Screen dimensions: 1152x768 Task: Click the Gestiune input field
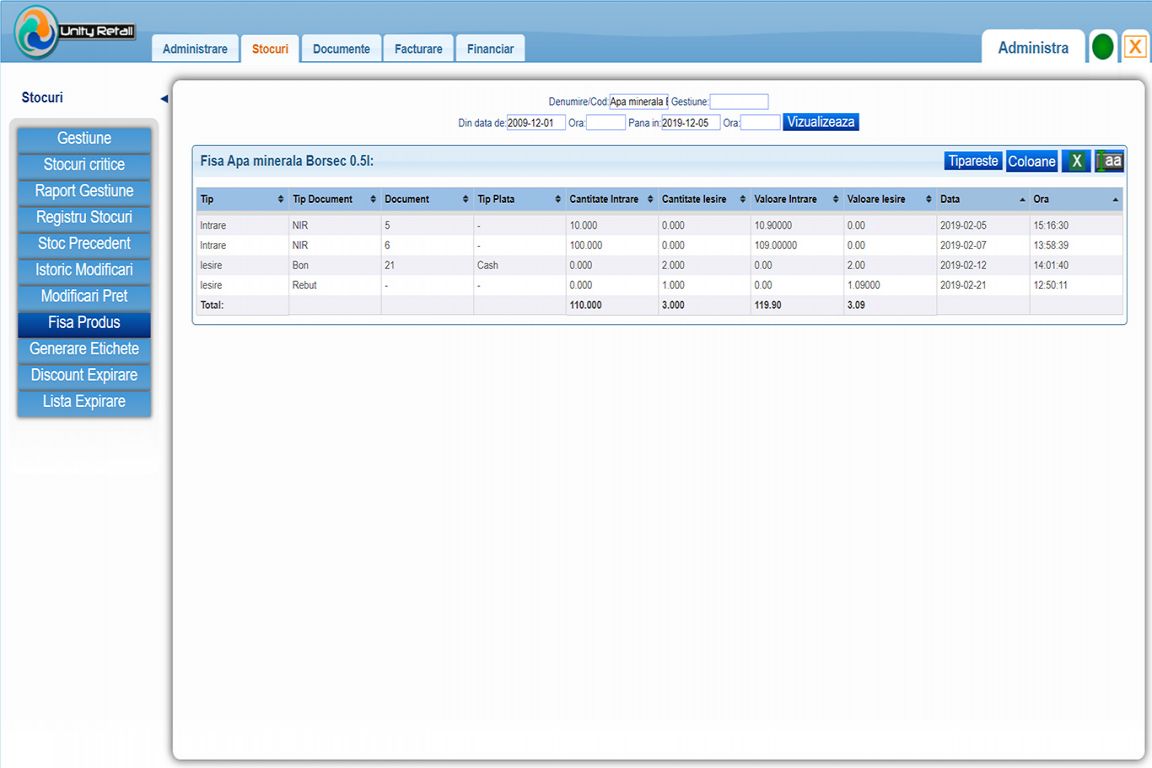pyautogui.click(x=739, y=101)
